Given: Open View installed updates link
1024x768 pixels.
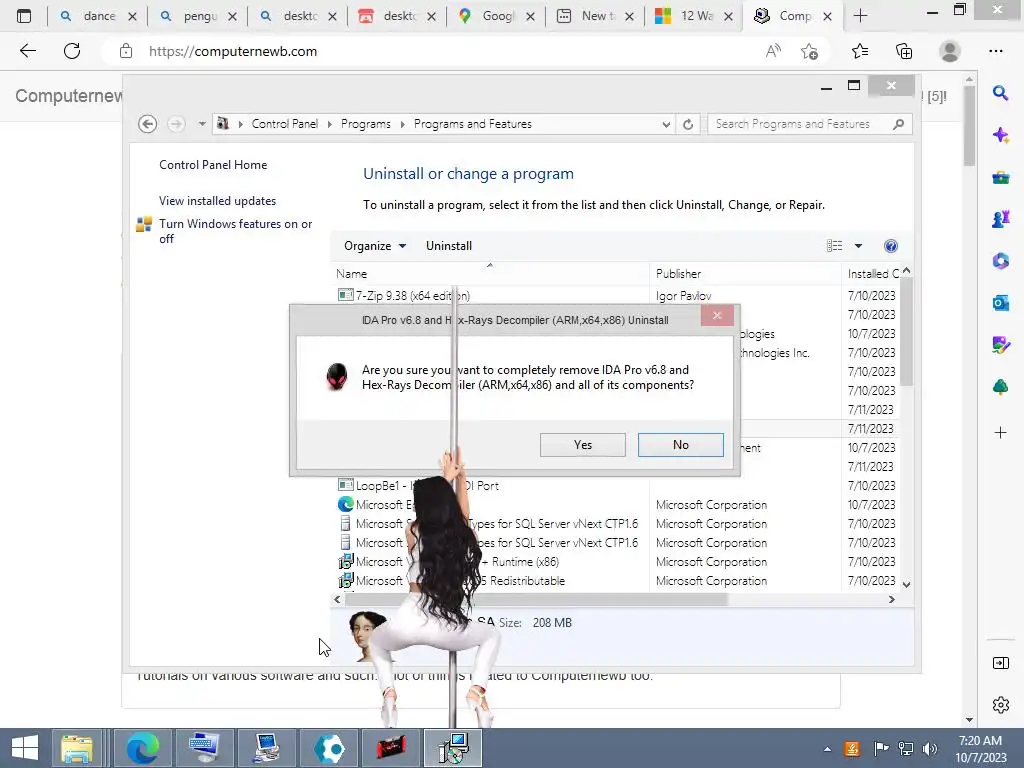Looking at the screenshot, I should click(217, 200).
